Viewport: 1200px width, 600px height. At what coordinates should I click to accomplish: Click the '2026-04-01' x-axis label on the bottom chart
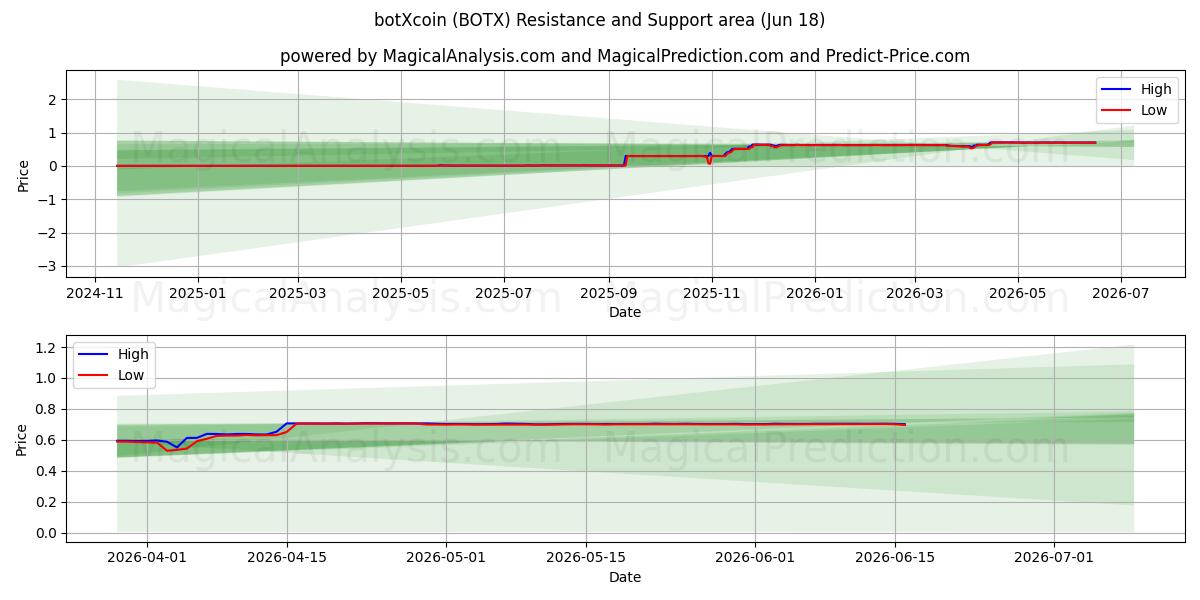click(x=147, y=559)
